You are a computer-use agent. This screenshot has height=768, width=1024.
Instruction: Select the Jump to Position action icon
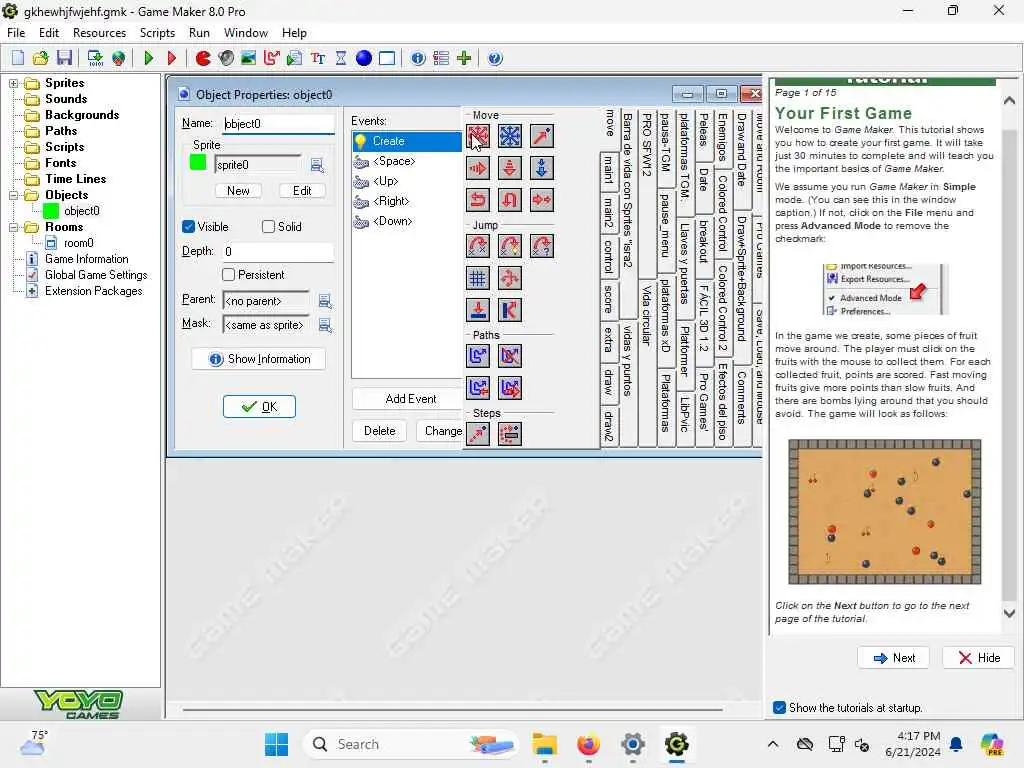[478, 246]
